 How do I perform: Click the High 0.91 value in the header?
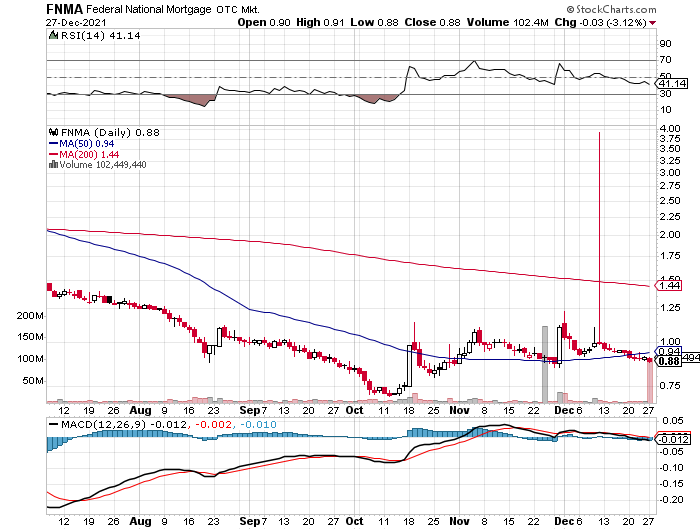[x=320, y=22]
